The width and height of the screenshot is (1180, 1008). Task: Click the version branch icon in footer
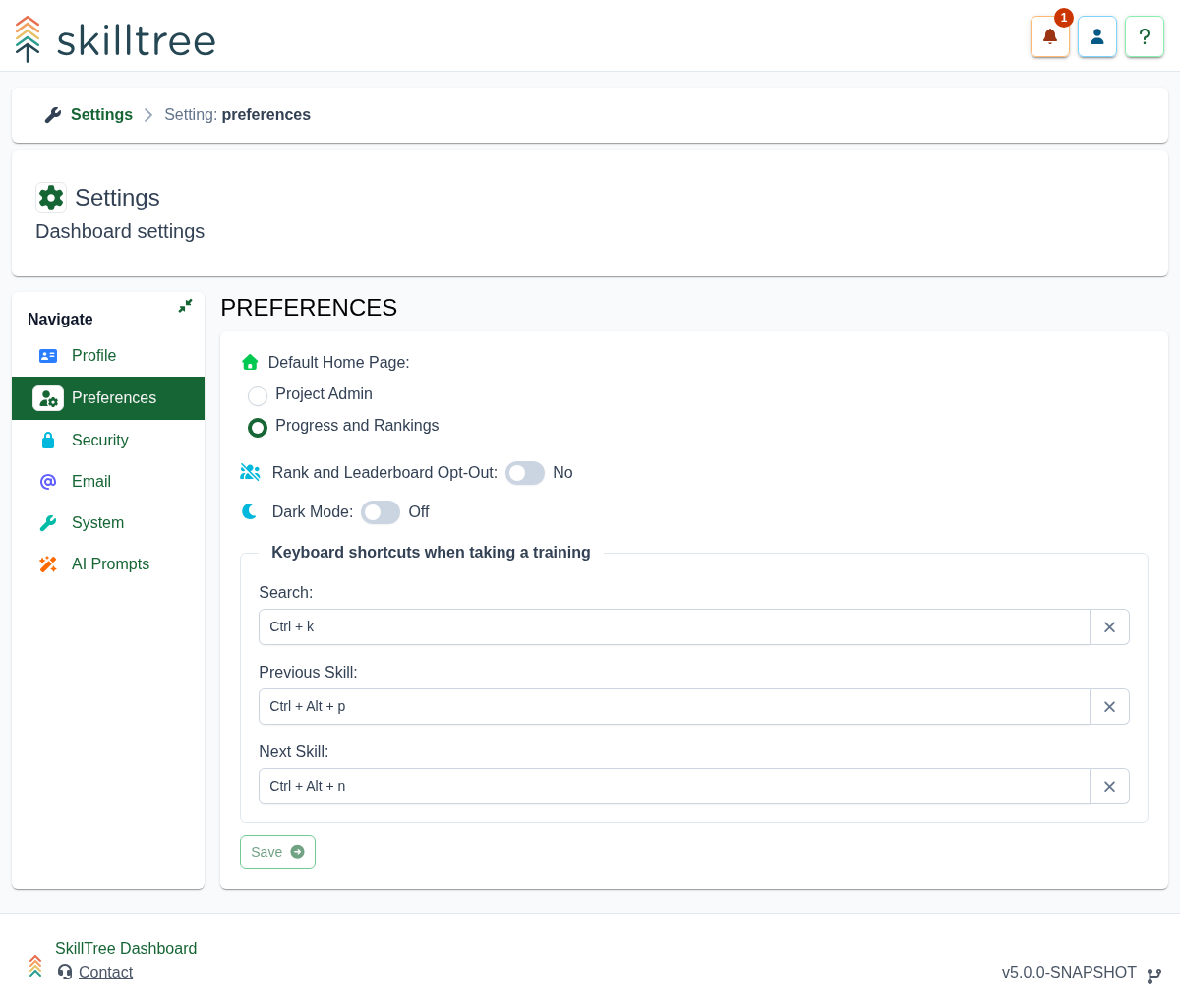(x=1154, y=976)
